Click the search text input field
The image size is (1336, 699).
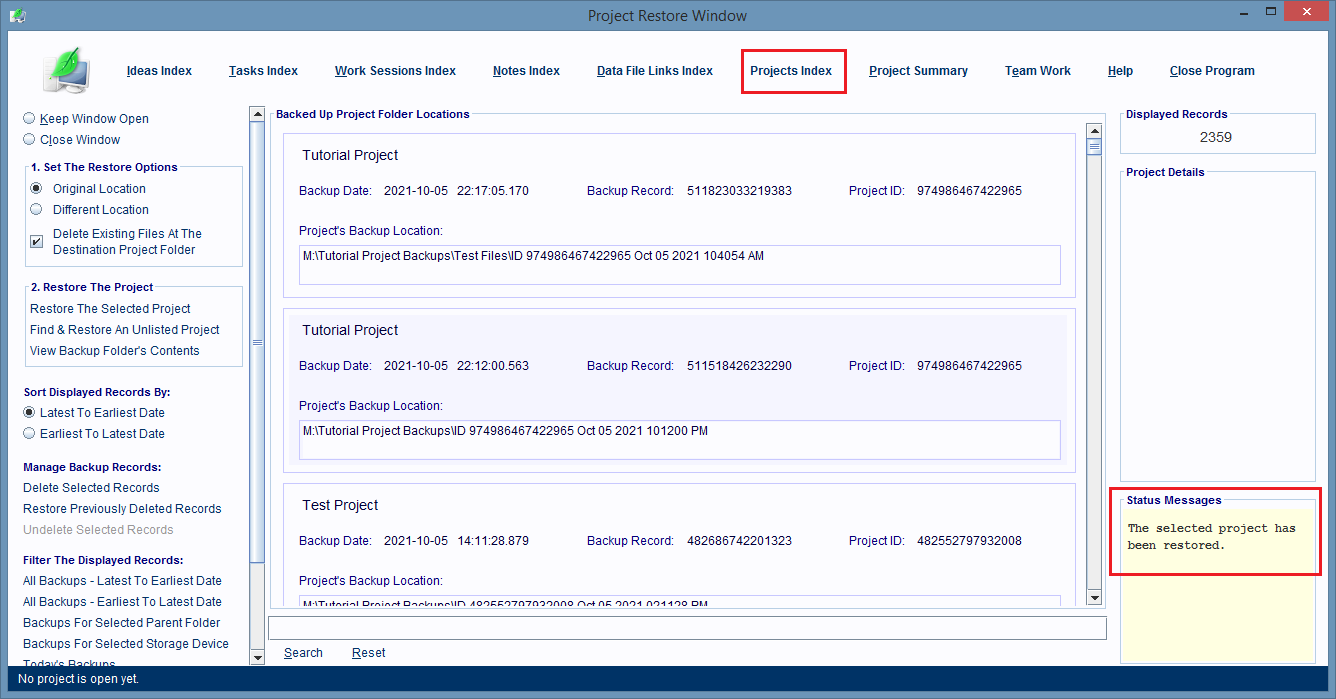[687, 628]
